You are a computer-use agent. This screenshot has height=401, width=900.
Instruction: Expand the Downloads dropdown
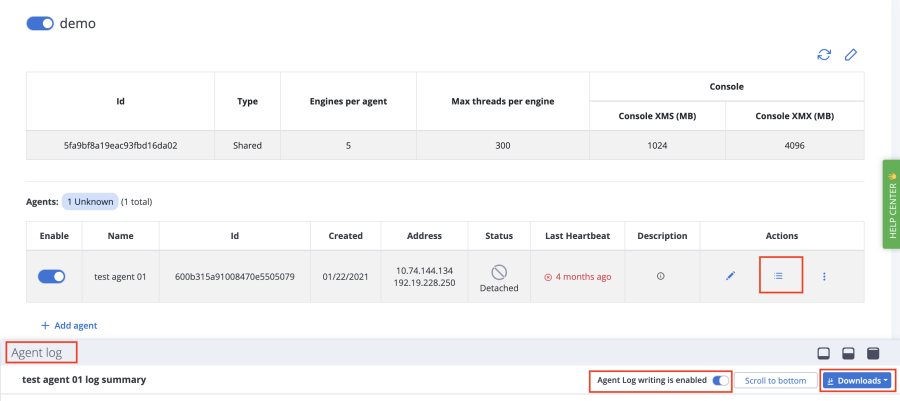point(858,381)
